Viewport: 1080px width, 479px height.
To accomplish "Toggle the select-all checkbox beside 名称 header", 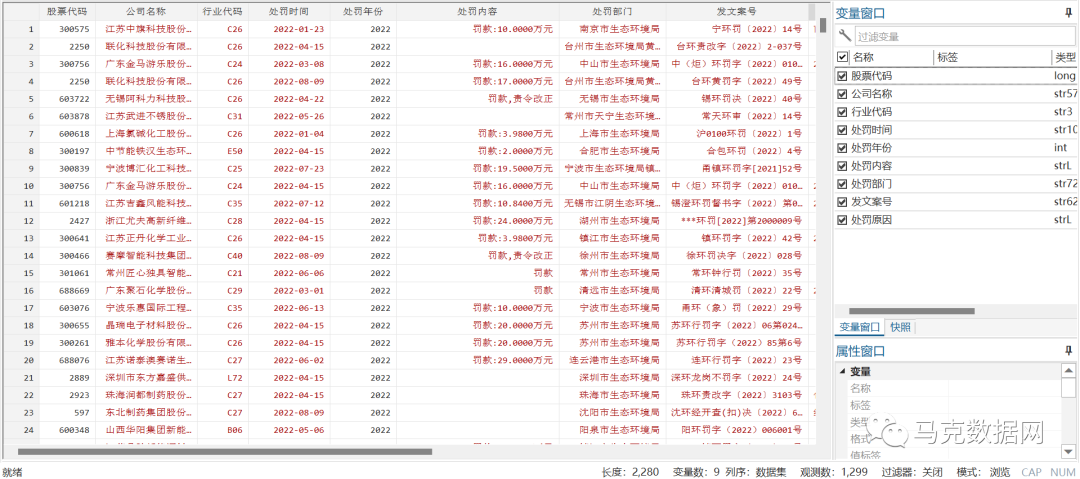I will click(842, 57).
